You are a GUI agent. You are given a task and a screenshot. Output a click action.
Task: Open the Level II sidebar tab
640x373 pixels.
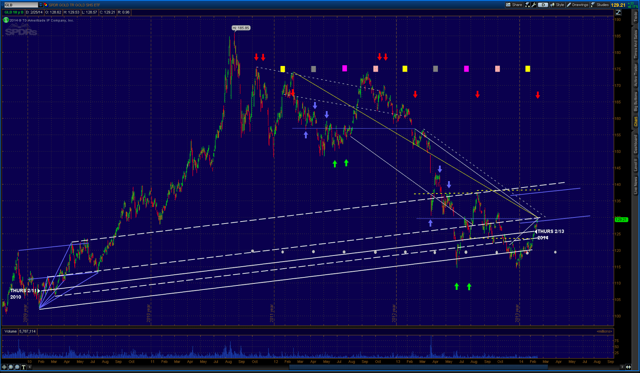[636, 165]
